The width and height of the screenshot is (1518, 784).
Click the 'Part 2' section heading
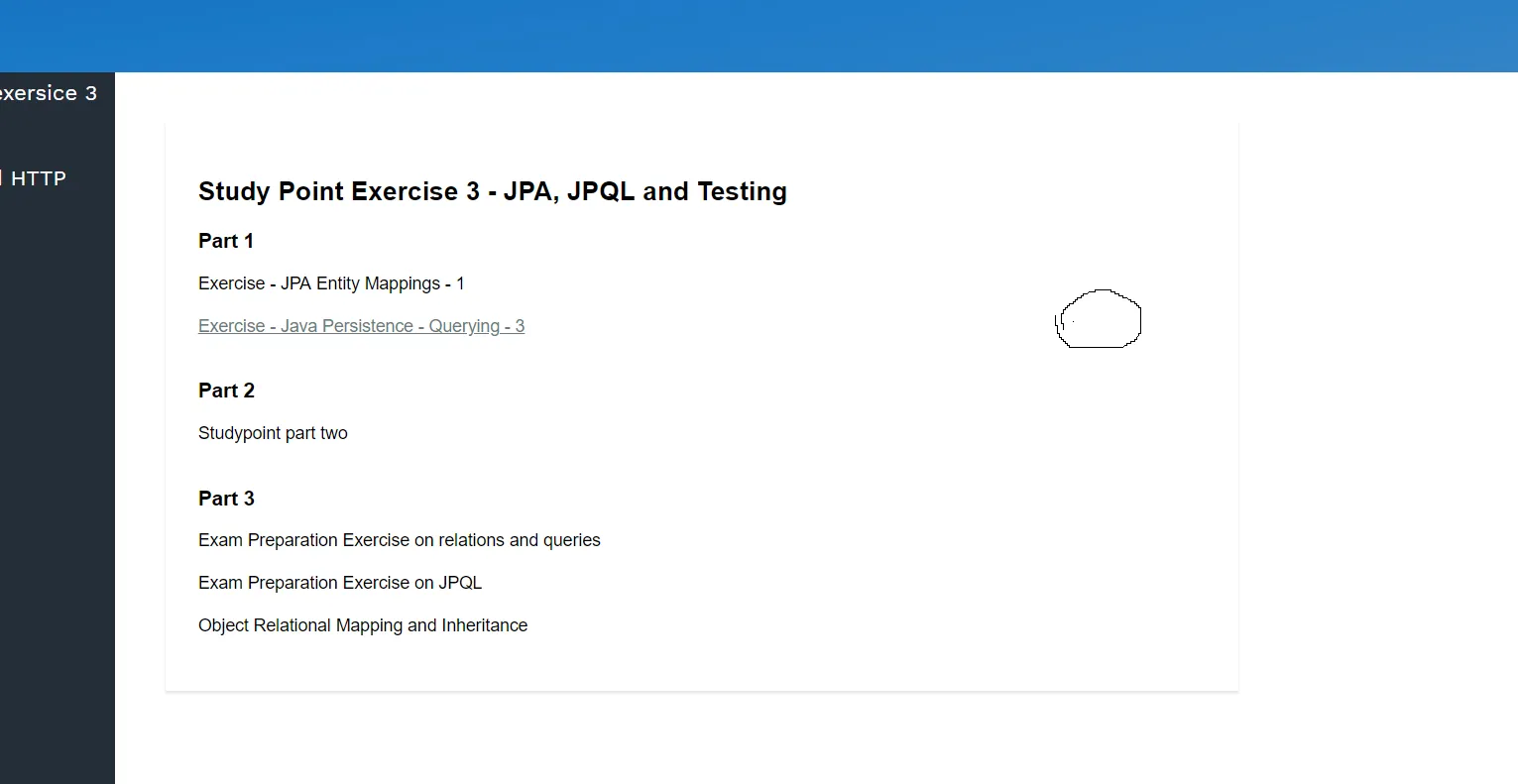click(x=226, y=391)
